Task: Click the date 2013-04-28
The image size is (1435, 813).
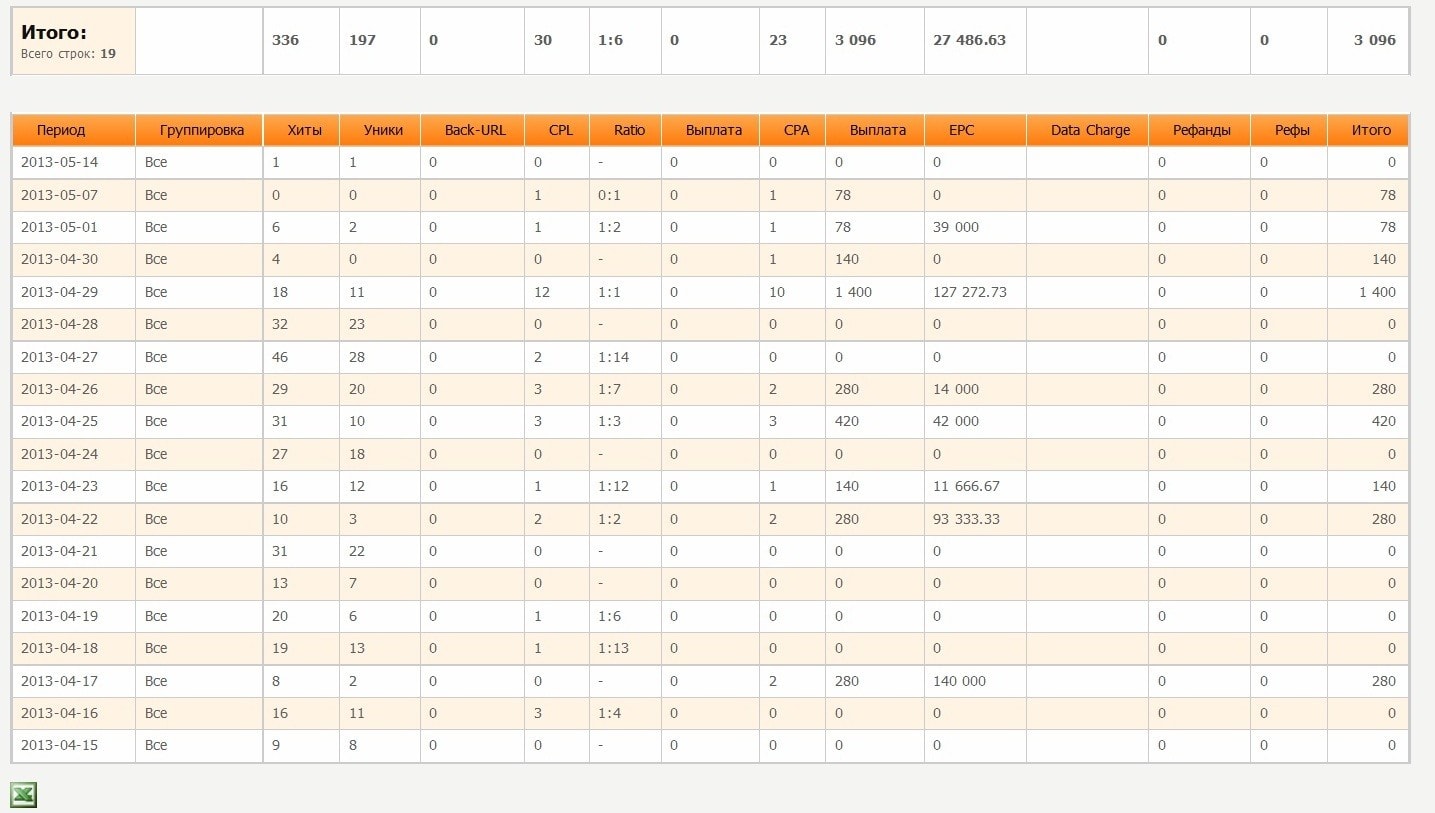Action: [59, 324]
